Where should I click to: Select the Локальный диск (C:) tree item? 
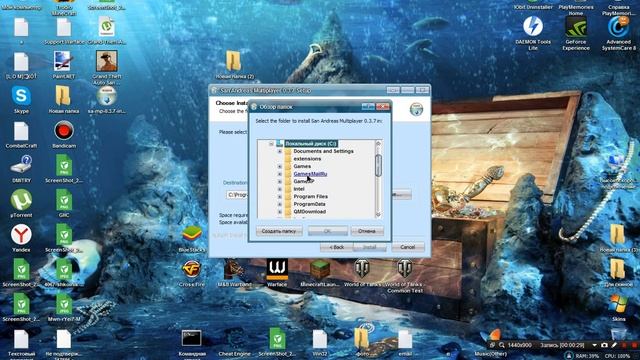click(x=311, y=144)
